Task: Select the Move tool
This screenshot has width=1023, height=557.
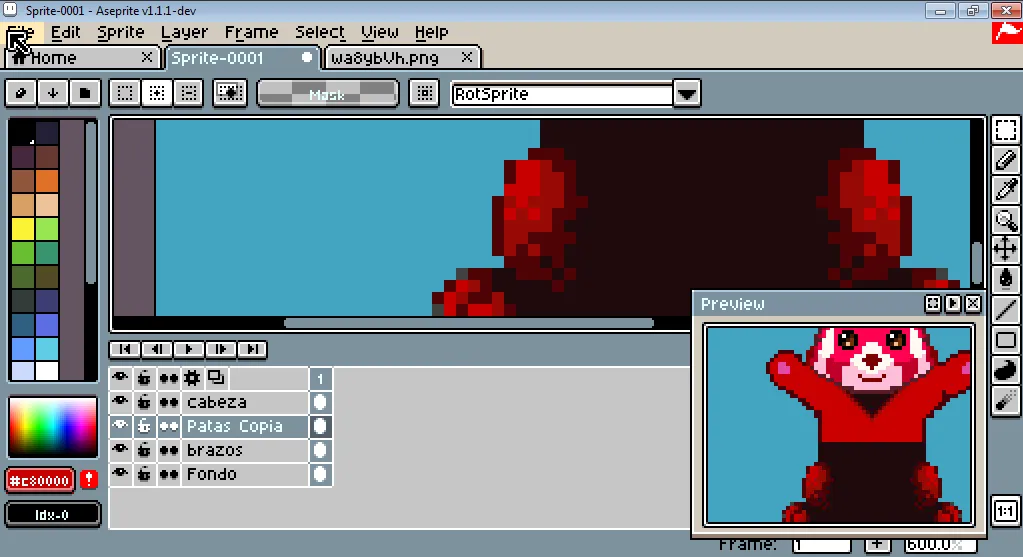Action: (x=1005, y=249)
